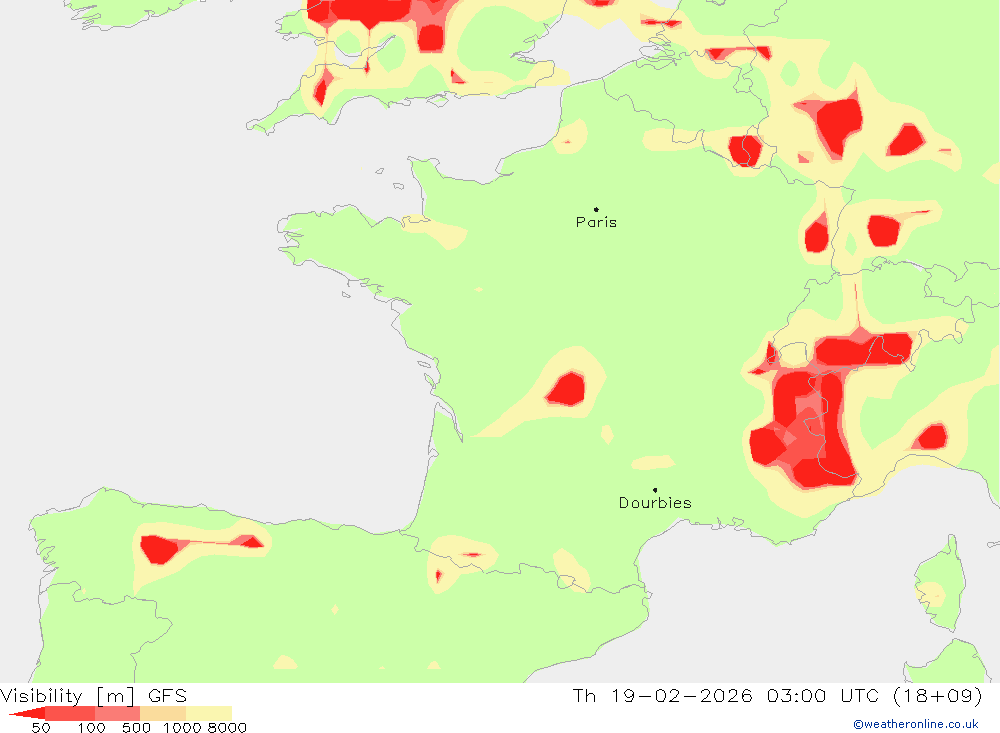This screenshot has height=733, width=1000.
Task: Click the Dourbies location dot marker
Action: [x=655, y=490]
